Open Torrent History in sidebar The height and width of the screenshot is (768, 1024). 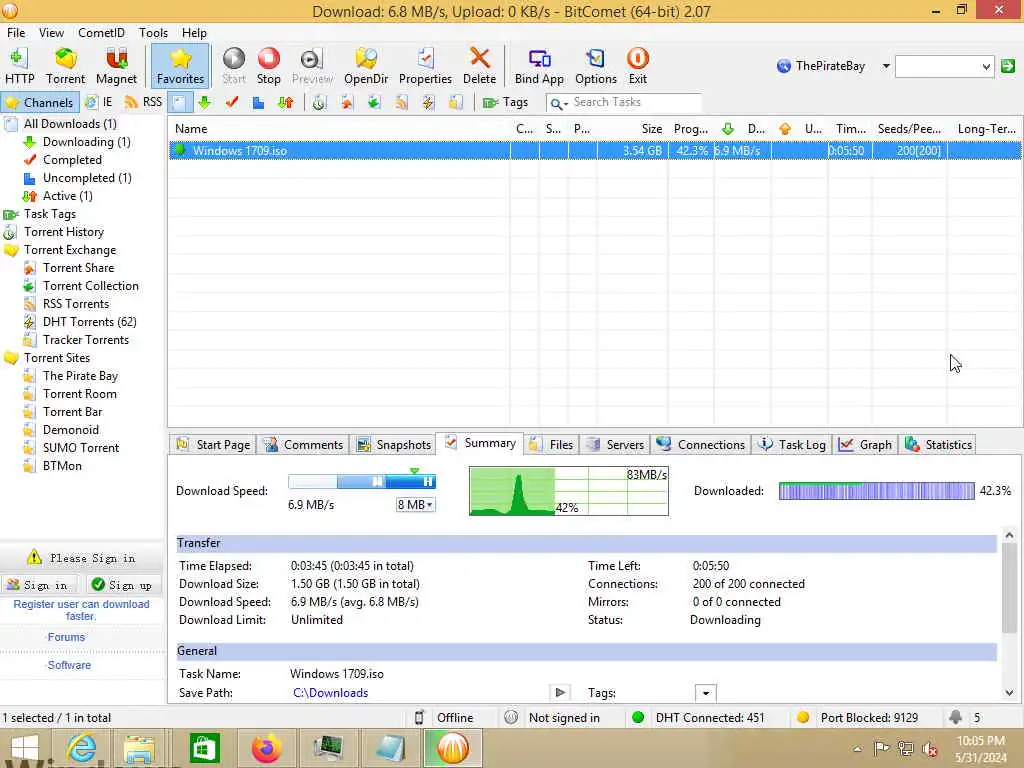(63, 232)
